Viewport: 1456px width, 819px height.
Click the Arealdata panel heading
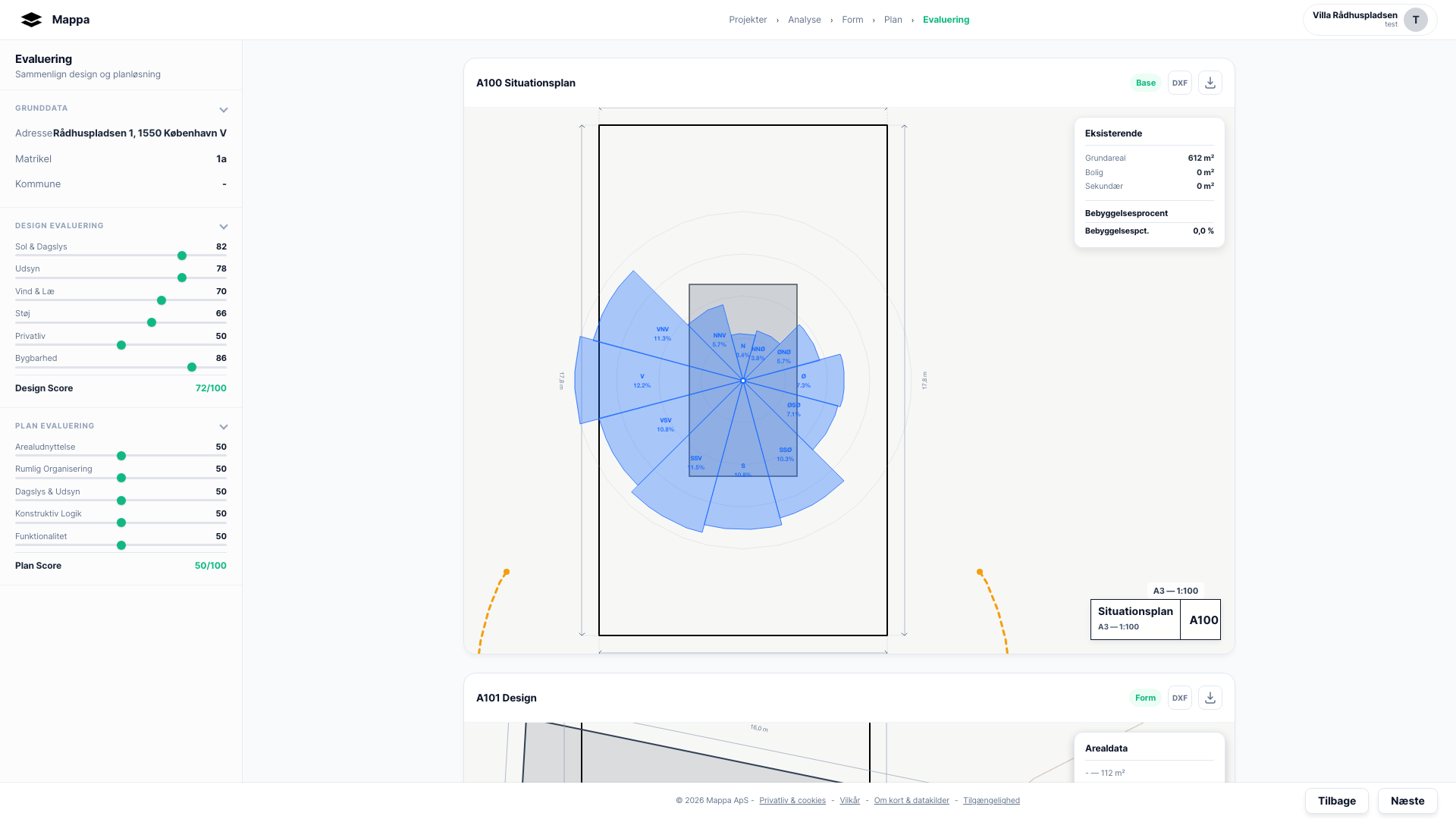[x=1106, y=748]
